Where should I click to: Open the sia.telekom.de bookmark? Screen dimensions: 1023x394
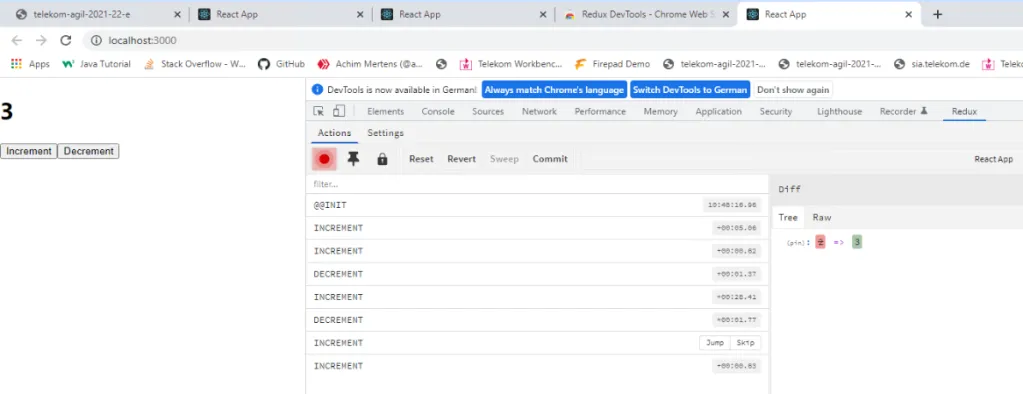pyautogui.click(x=932, y=64)
